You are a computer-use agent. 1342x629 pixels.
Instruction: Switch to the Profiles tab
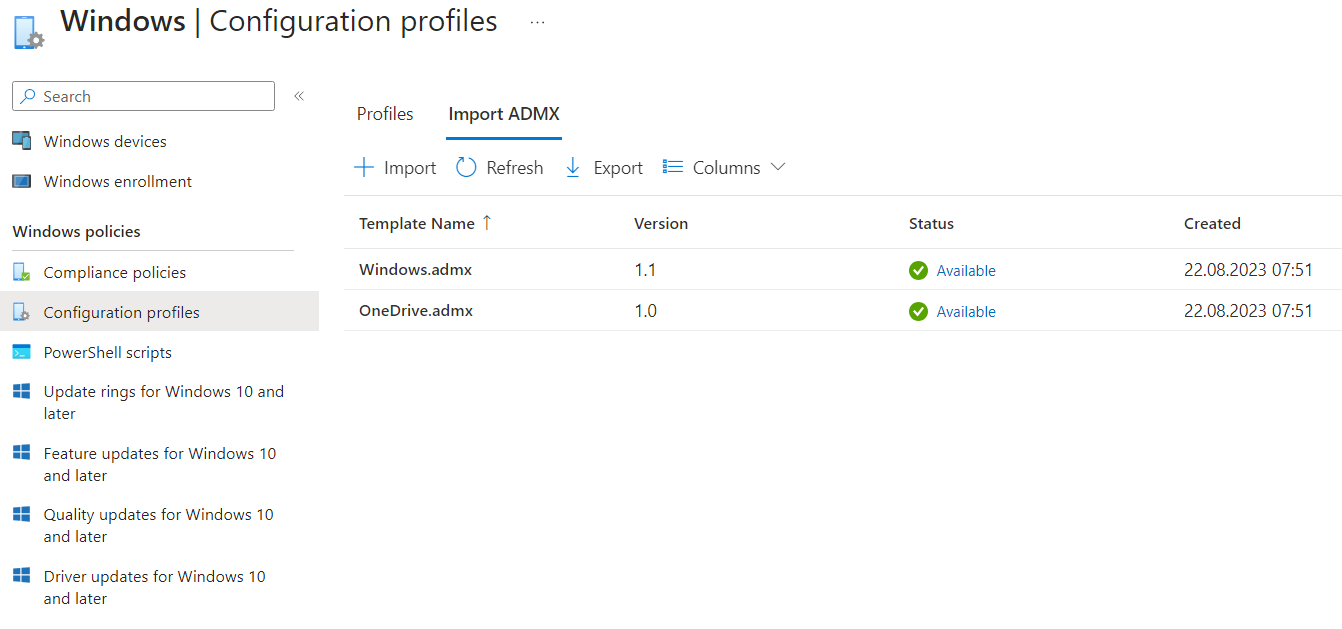385,114
